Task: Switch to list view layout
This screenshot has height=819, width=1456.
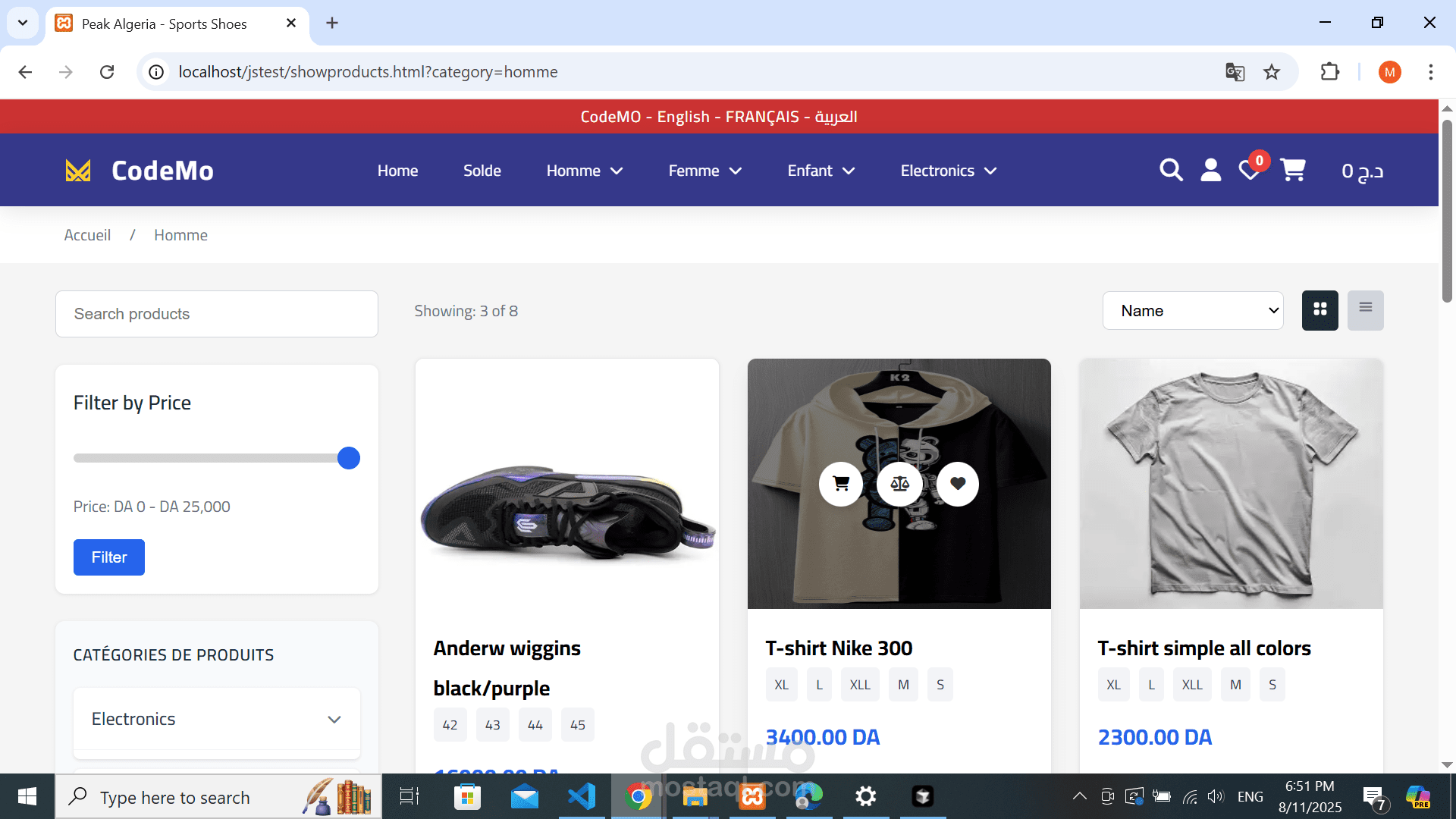Action: pyautogui.click(x=1366, y=310)
